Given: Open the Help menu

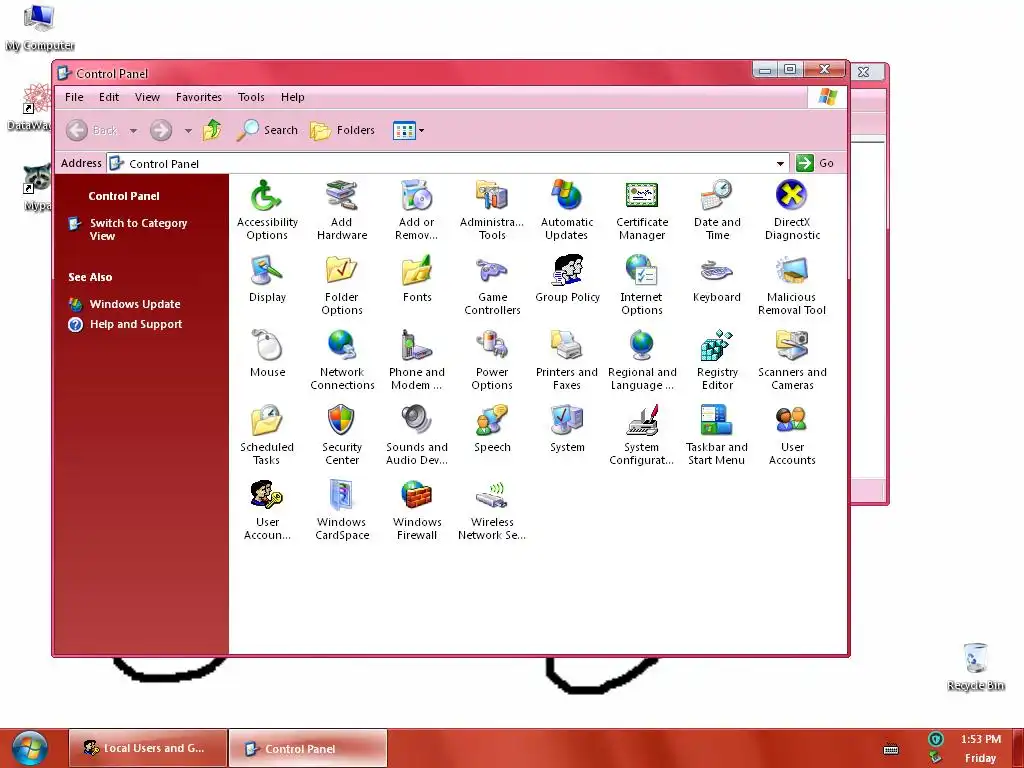Looking at the screenshot, I should (x=293, y=97).
